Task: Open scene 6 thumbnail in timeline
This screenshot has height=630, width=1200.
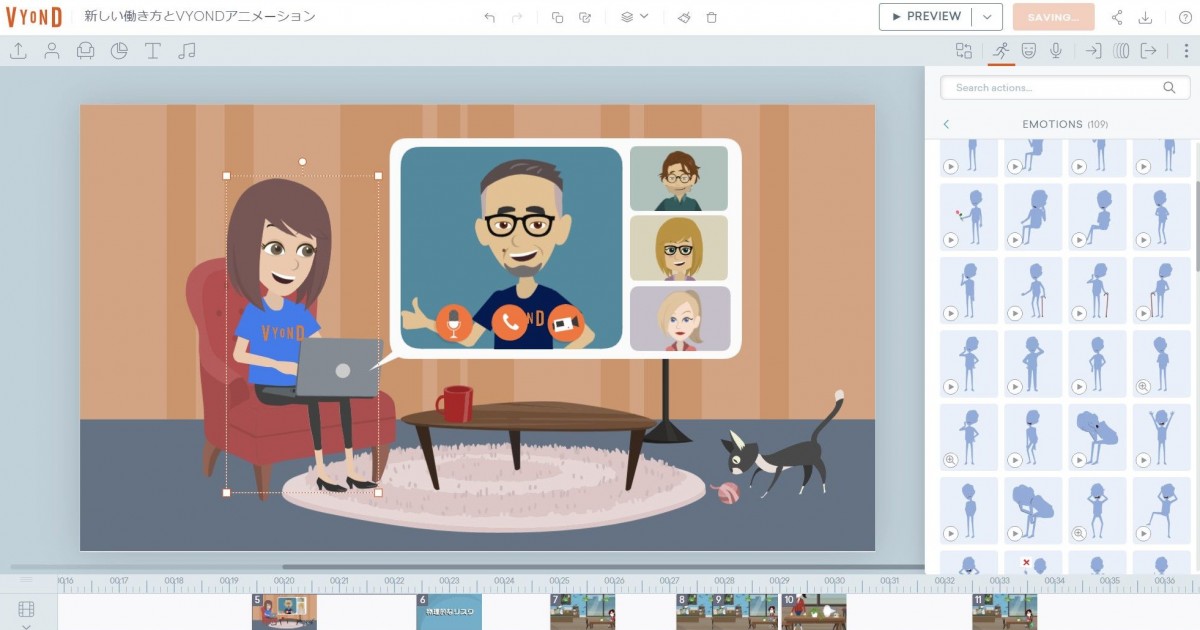Action: coord(449,612)
